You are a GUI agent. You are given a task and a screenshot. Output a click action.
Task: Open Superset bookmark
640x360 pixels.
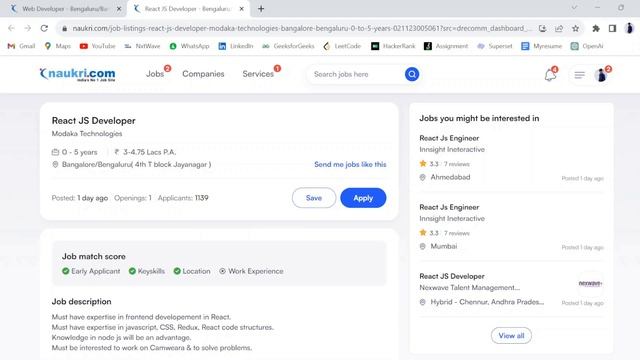(x=495, y=46)
